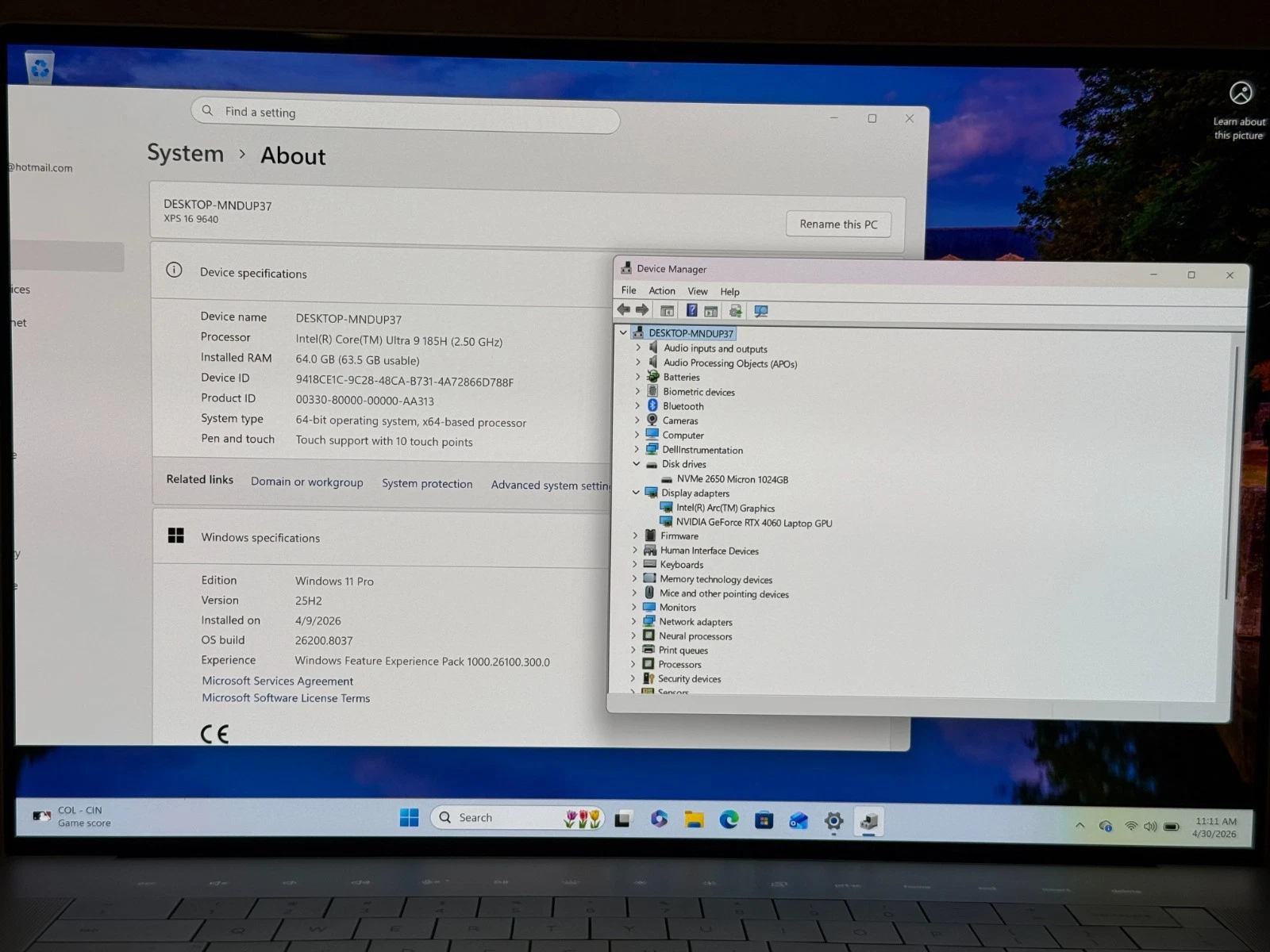Open the Domain or workgroup link
The height and width of the screenshot is (952, 1270).
point(306,482)
